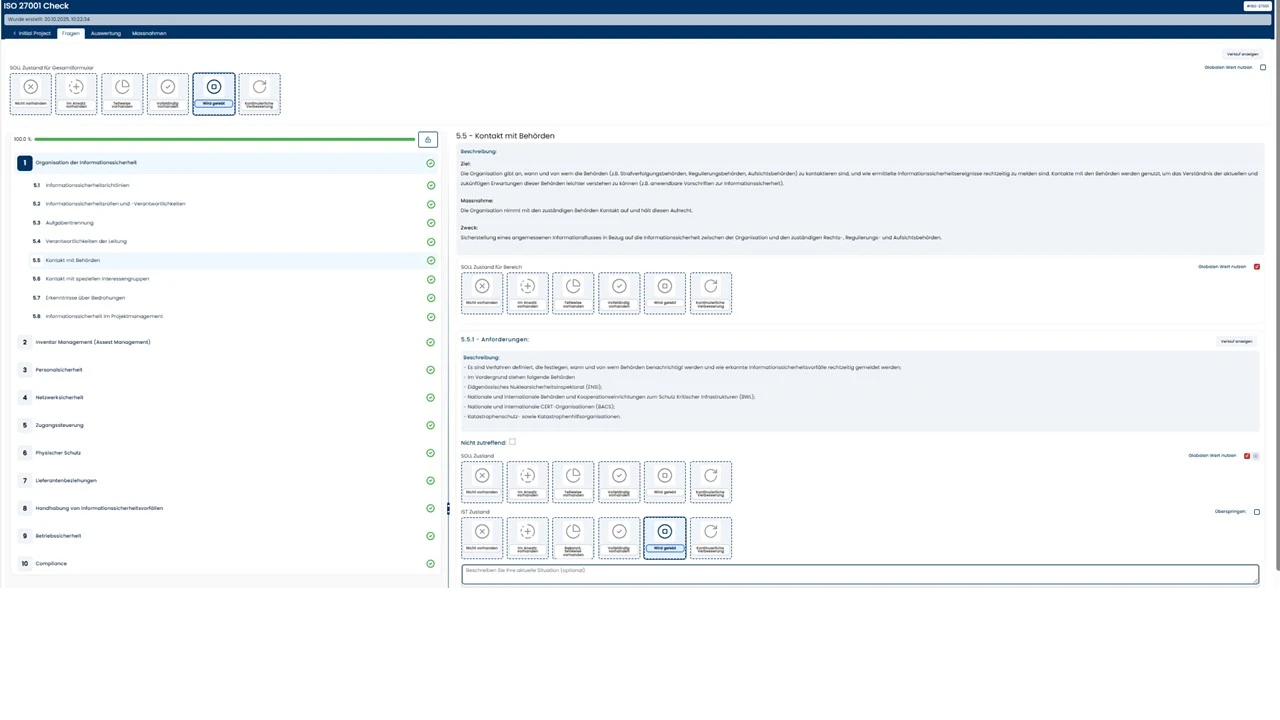
Task: Pick 'Teilweise vorhanden' in SOLL Zustand für Bereich
Action: click(x=573, y=292)
